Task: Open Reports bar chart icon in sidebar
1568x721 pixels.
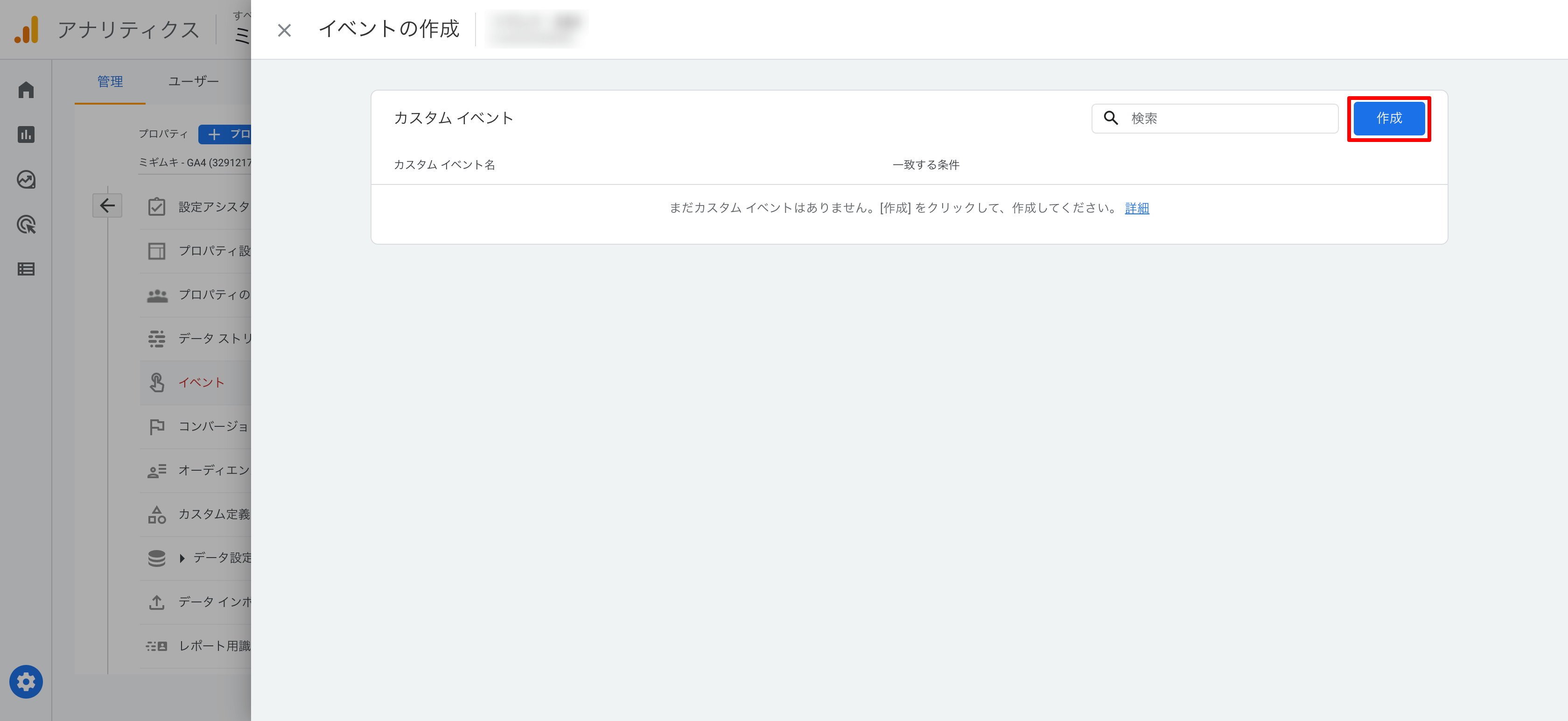Action: click(x=26, y=134)
